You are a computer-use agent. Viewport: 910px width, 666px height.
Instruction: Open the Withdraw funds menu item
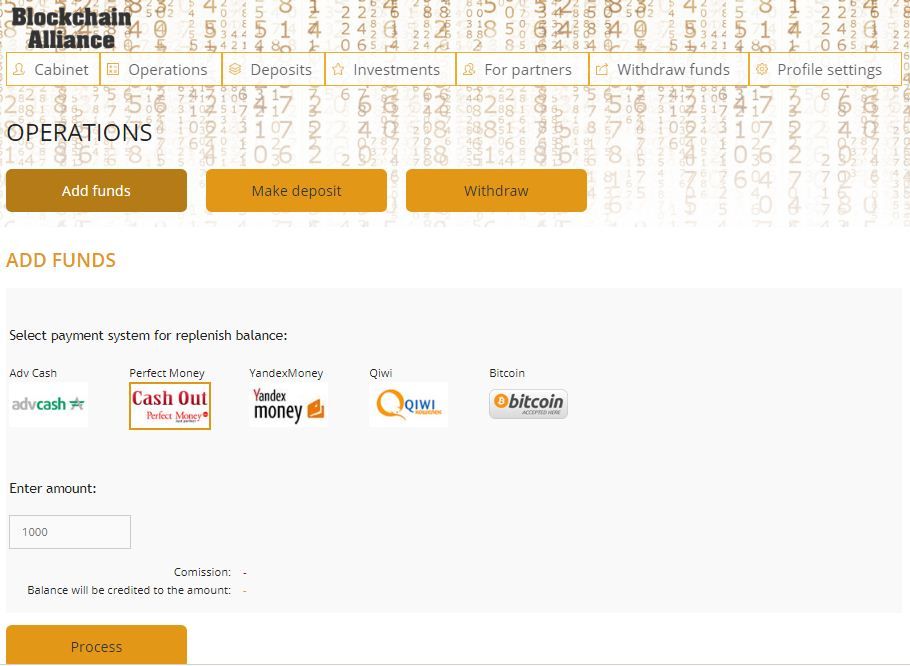point(669,70)
